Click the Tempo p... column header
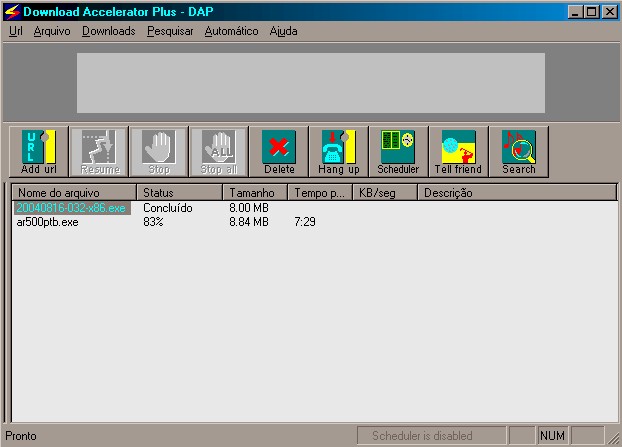The width and height of the screenshot is (622, 447). coord(320,193)
